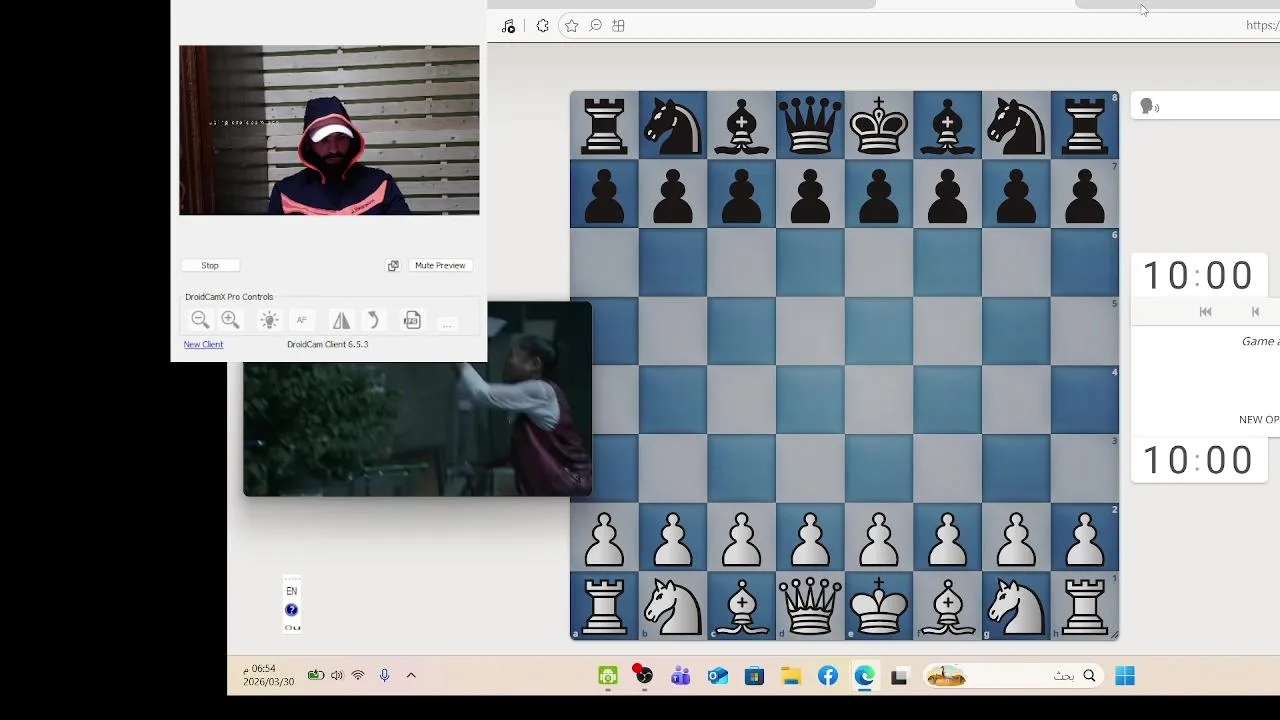
Task: Rotate the DroidCam video with curved arrow
Action: click(x=372, y=320)
